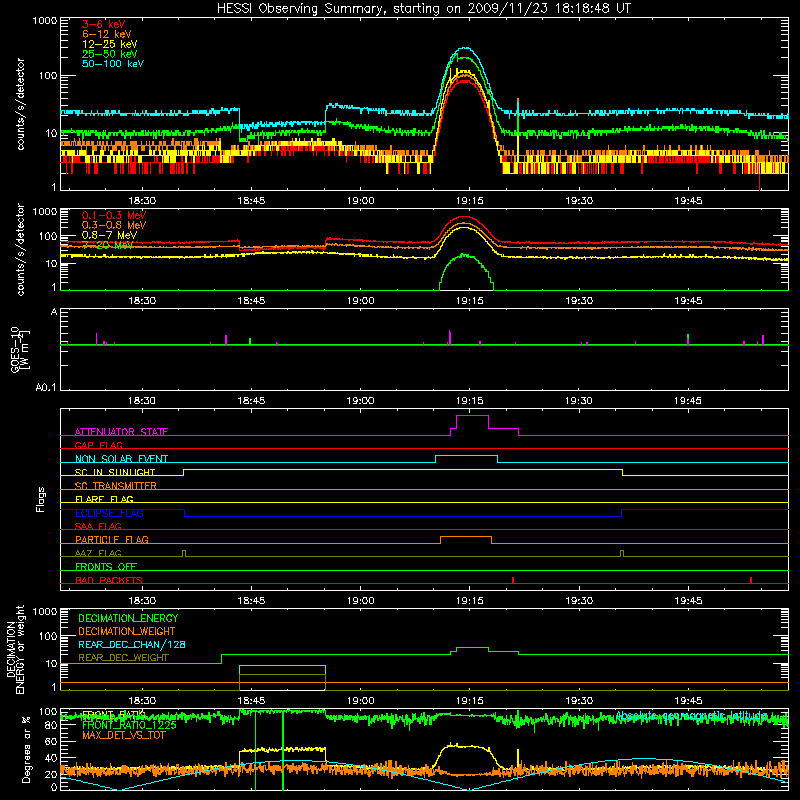Click the REAR_DEC_WEIGHT legend label

pyautogui.click(x=123, y=658)
